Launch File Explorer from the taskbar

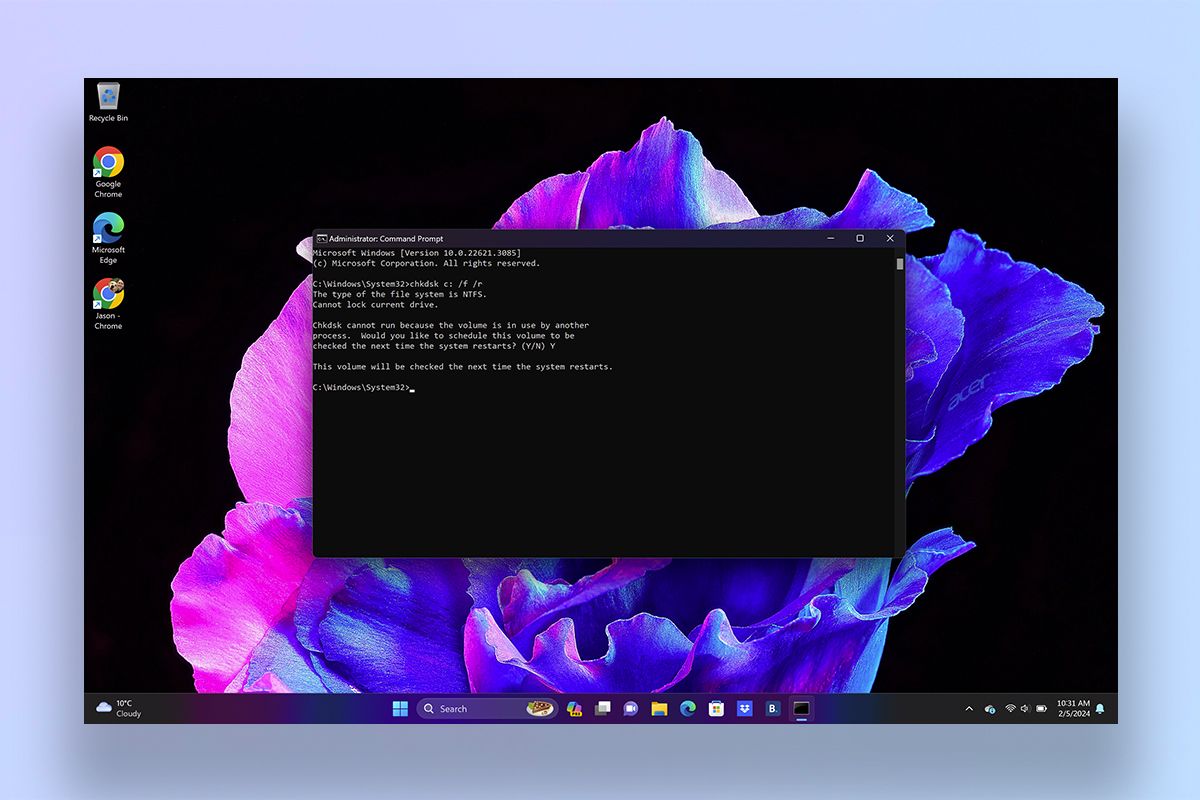pos(658,708)
